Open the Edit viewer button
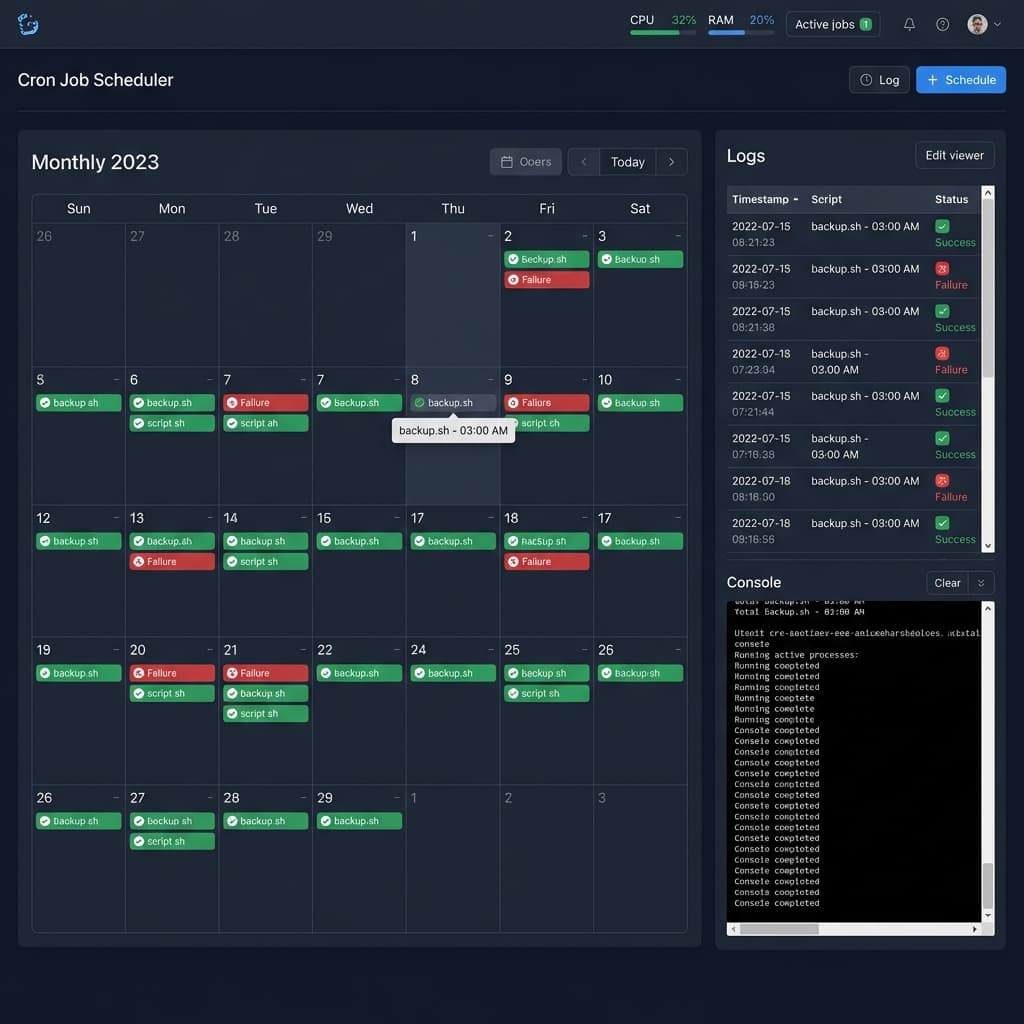The height and width of the screenshot is (1024, 1024). click(x=954, y=155)
